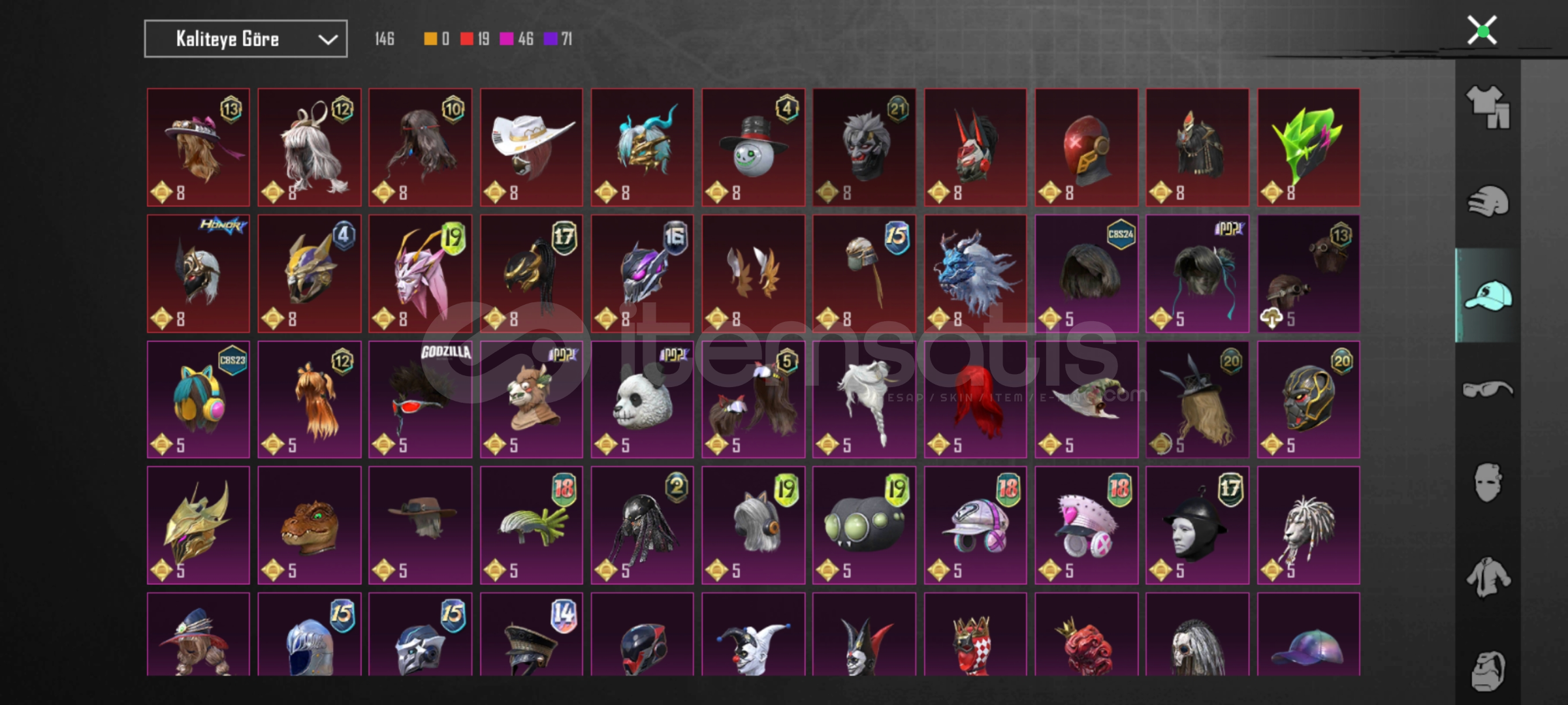Open the backpack category icon at sidebar bottom
This screenshot has width=1568, height=705.
1488,670
